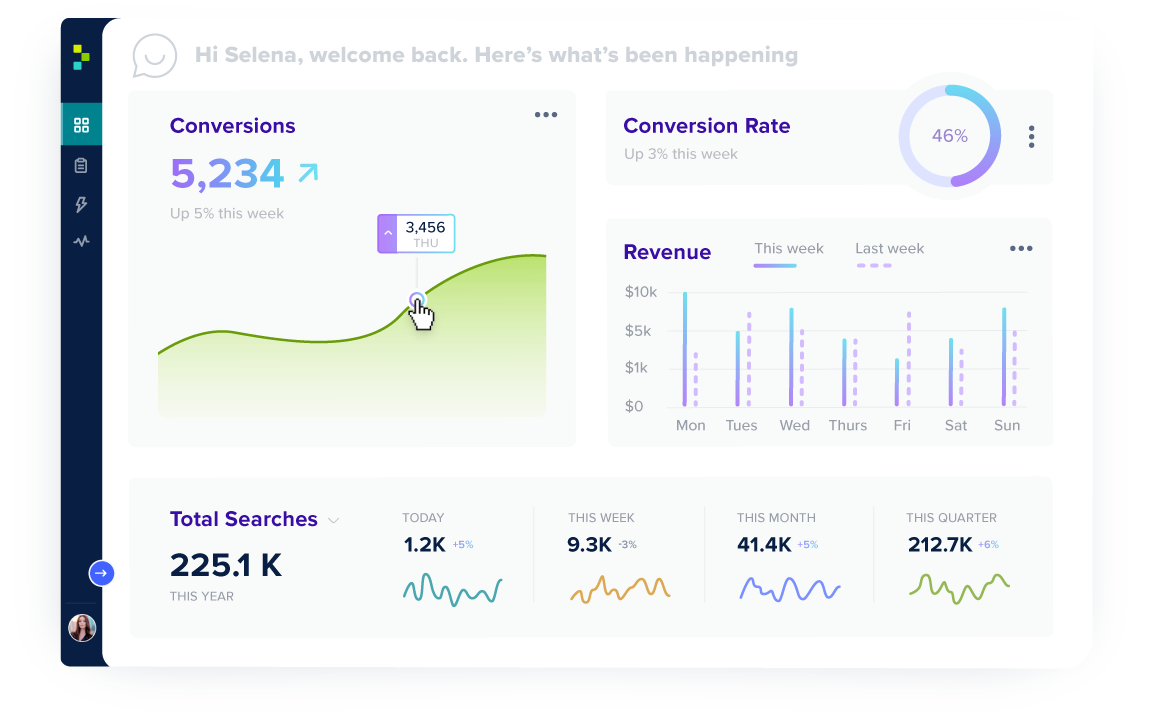Image resolution: width=1152 pixels, height=712 pixels.
Task: Switch Revenue chart to This week
Action: [x=789, y=248]
